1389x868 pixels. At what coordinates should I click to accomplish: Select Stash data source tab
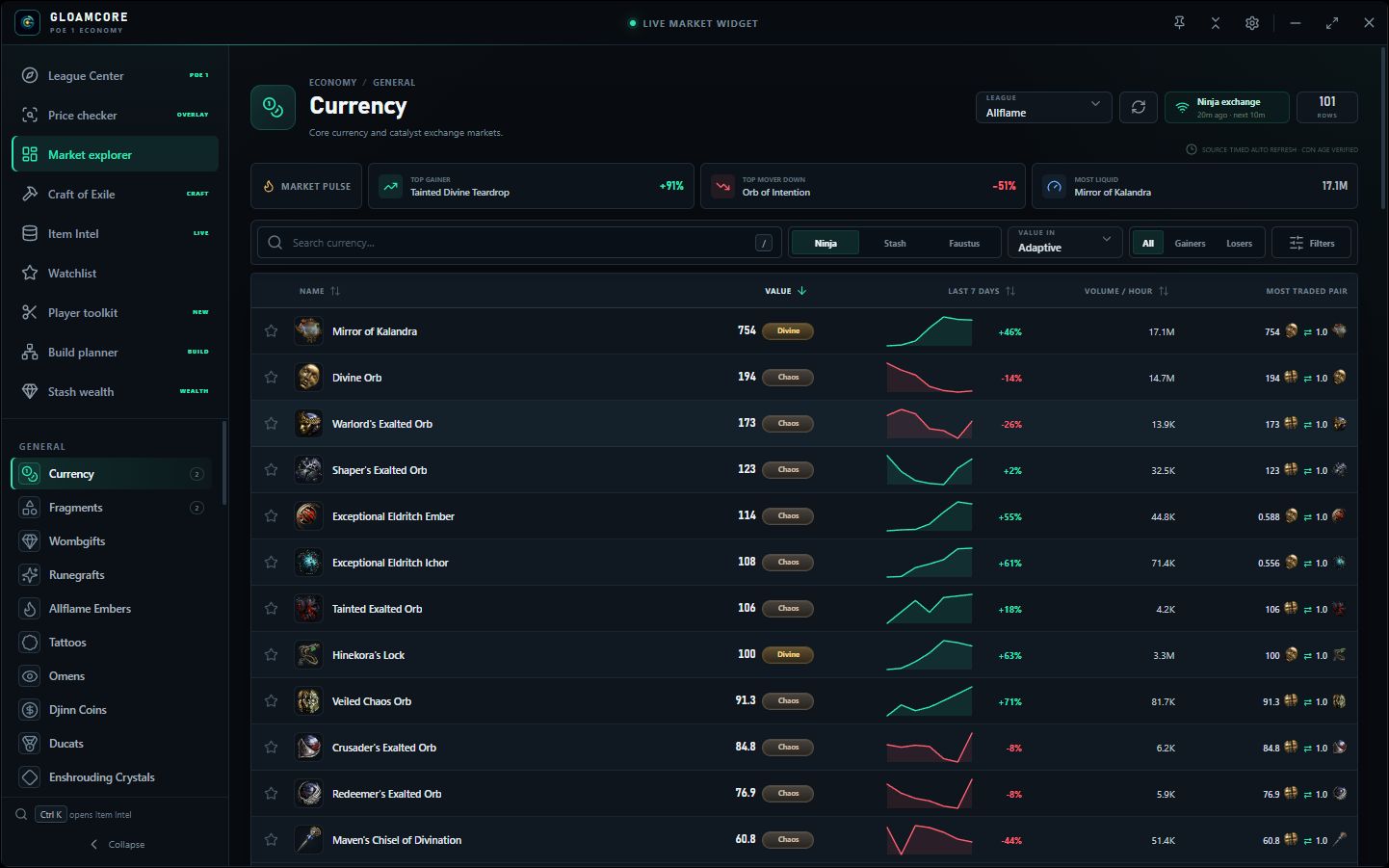click(x=895, y=243)
